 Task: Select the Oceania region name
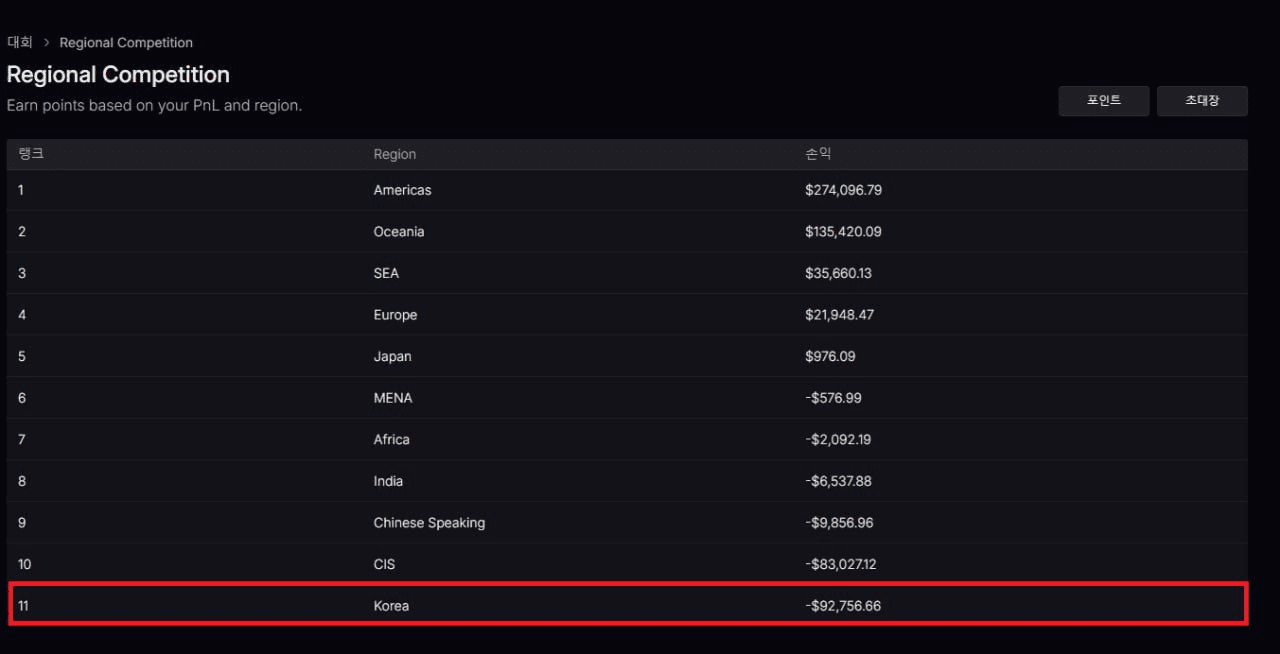pyautogui.click(x=399, y=232)
